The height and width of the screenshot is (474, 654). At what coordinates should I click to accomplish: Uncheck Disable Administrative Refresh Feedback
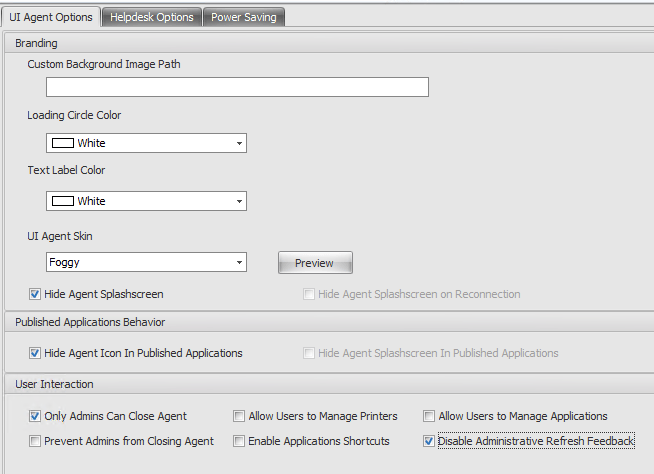point(429,441)
